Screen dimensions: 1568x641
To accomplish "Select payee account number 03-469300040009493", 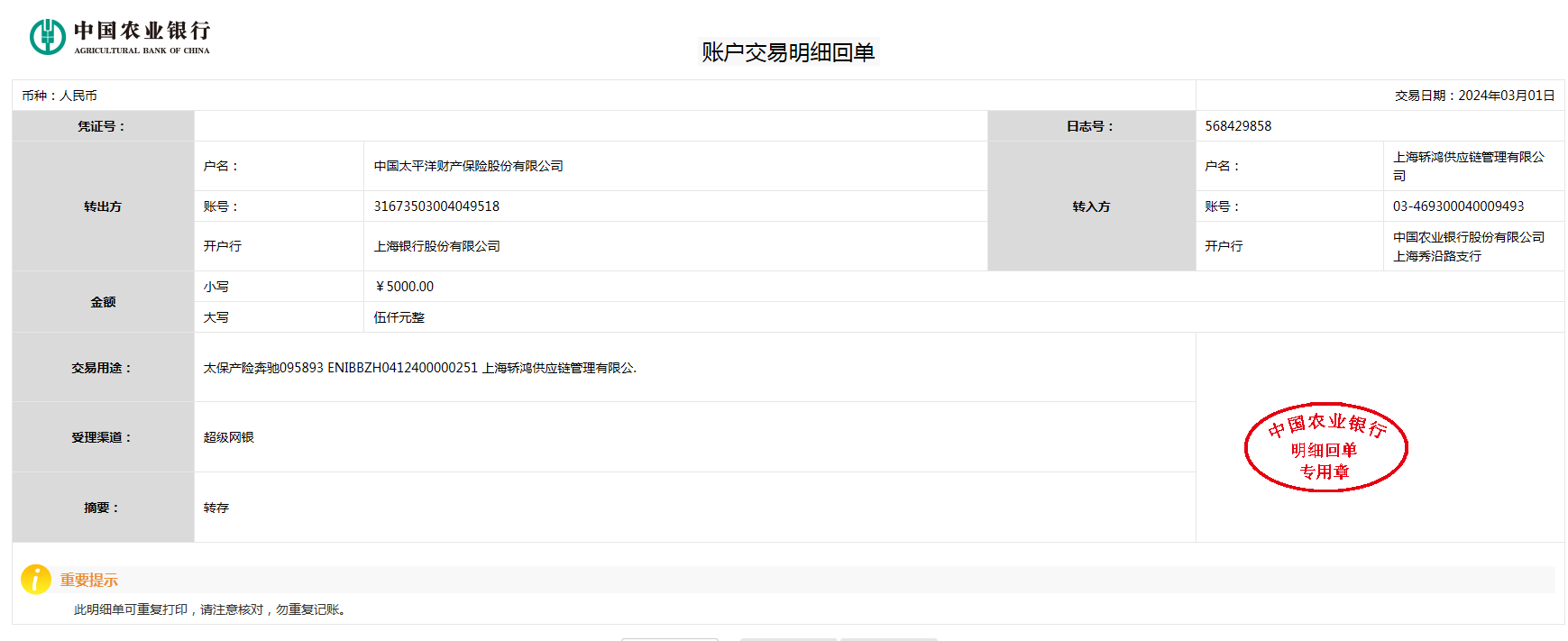I will click(x=1458, y=206).
